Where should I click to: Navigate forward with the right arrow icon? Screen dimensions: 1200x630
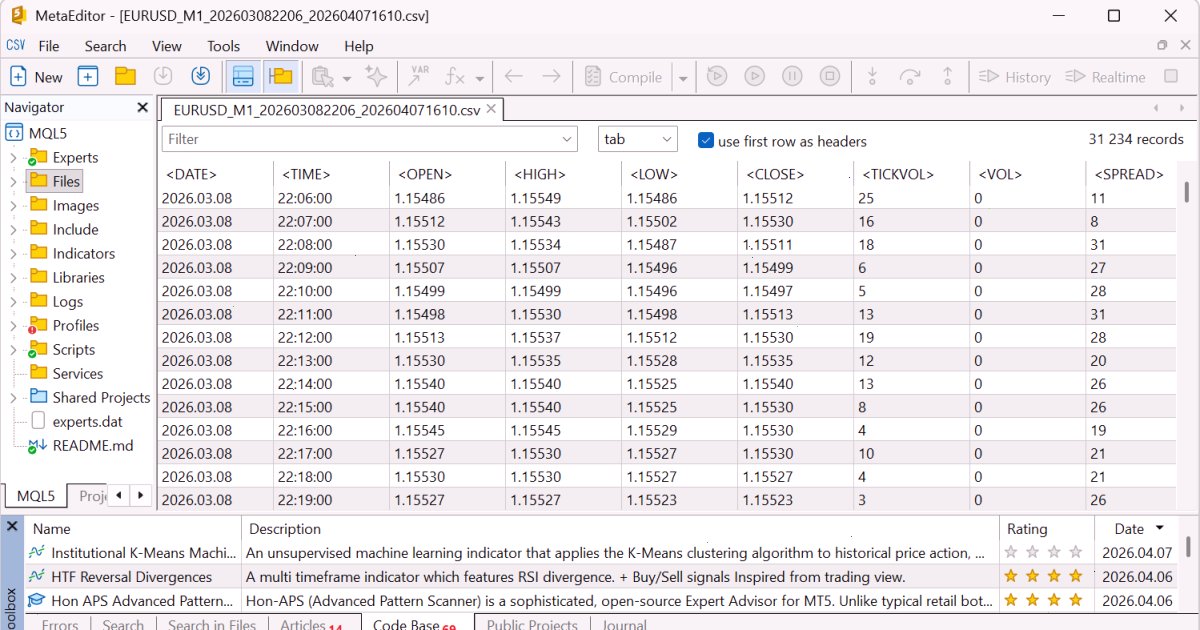click(x=551, y=77)
